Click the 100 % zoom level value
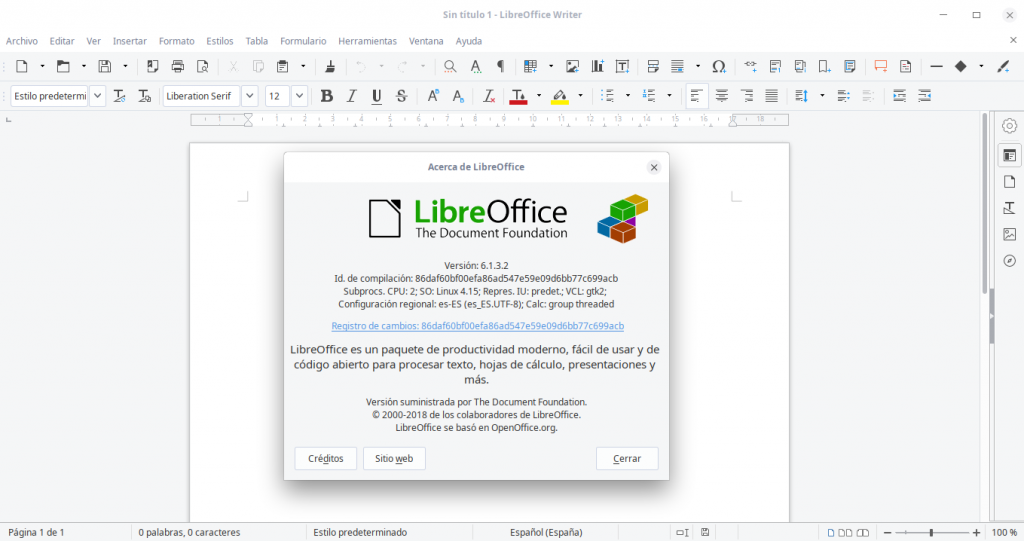The width and height of the screenshot is (1024, 541). click(1004, 533)
